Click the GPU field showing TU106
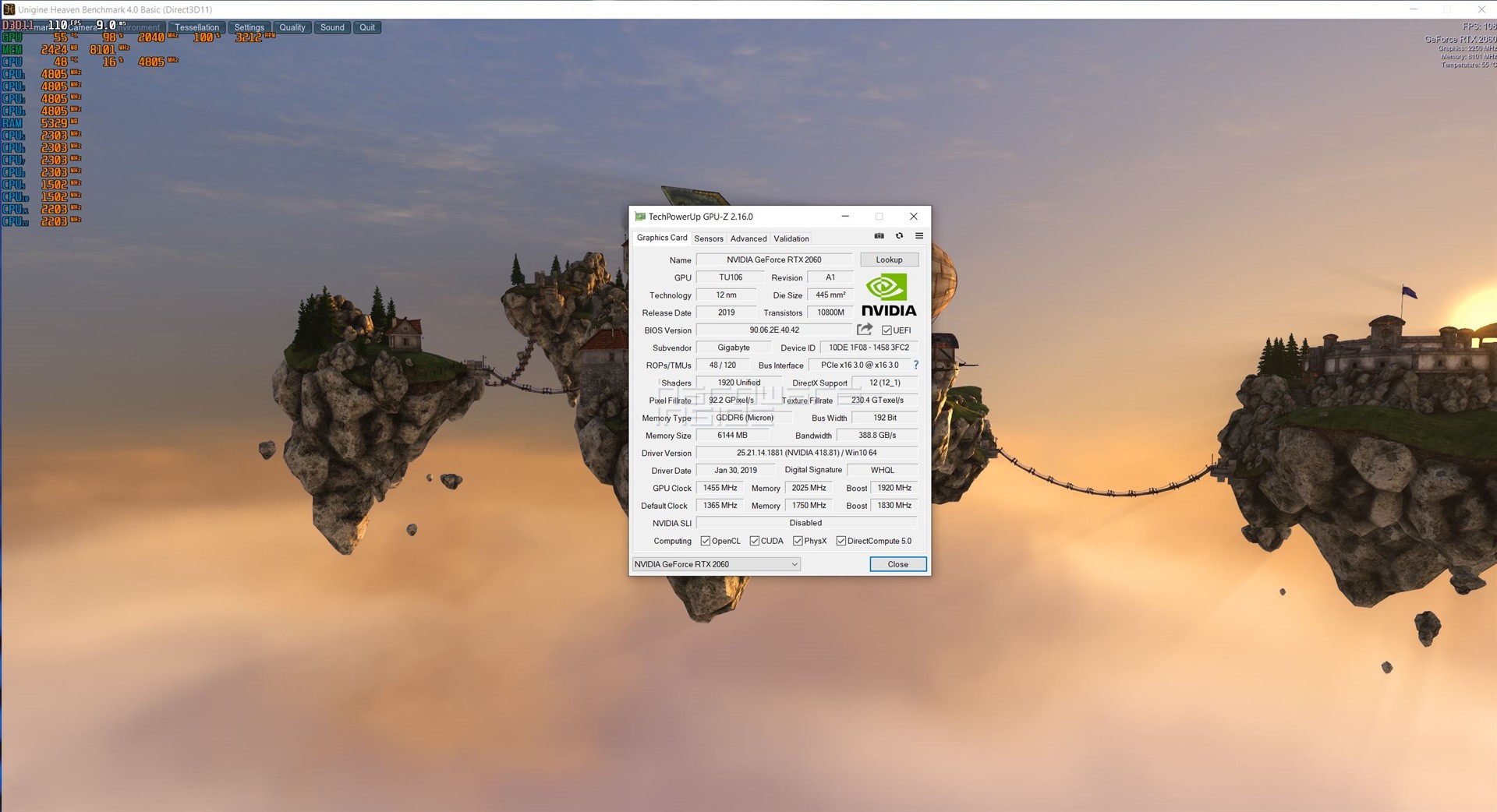Image resolution: width=1497 pixels, height=812 pixels. point(731,277)
